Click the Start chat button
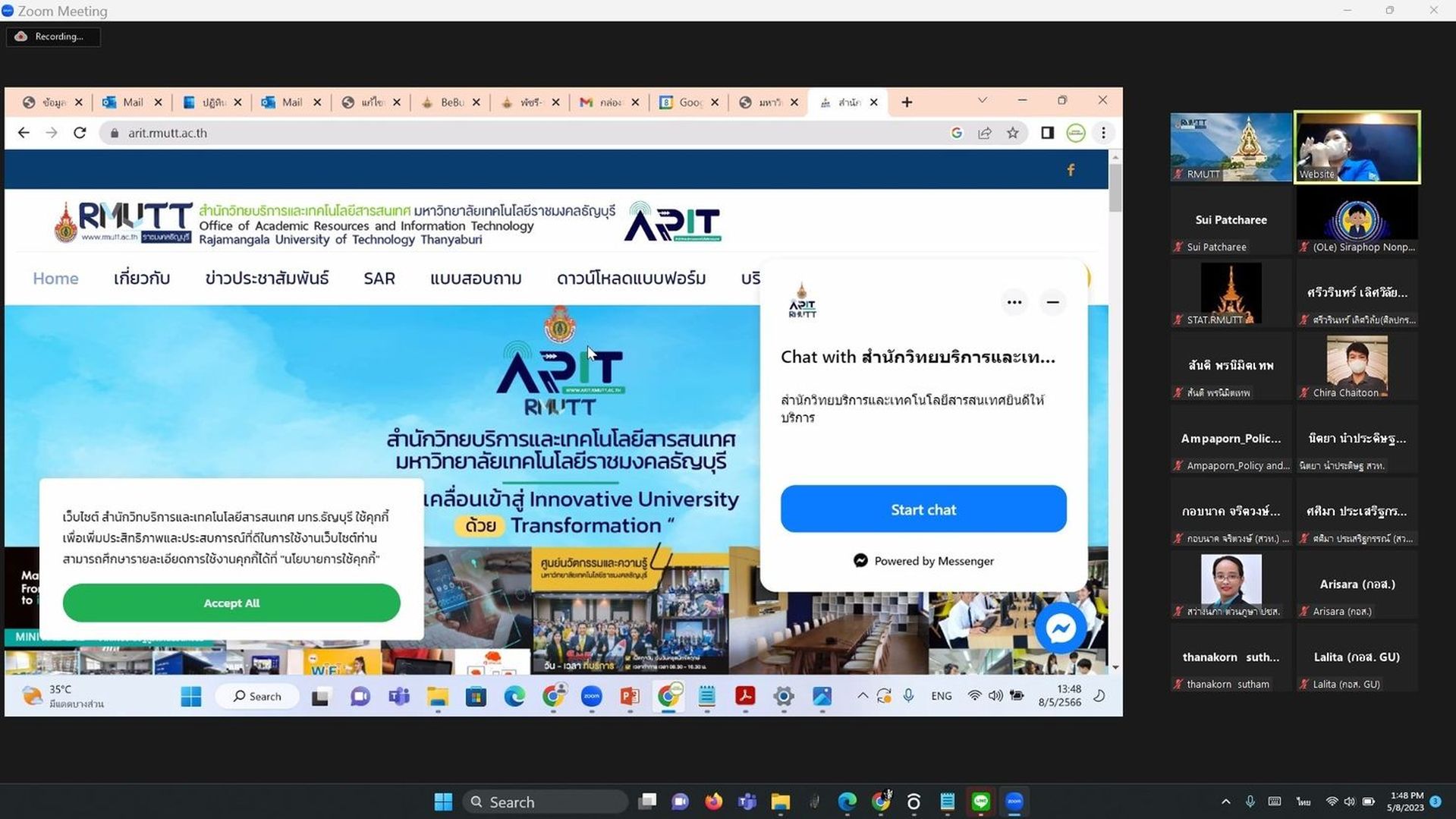Image resolution: width=1456 pixels, height=819 pixels. coord(923,509)
